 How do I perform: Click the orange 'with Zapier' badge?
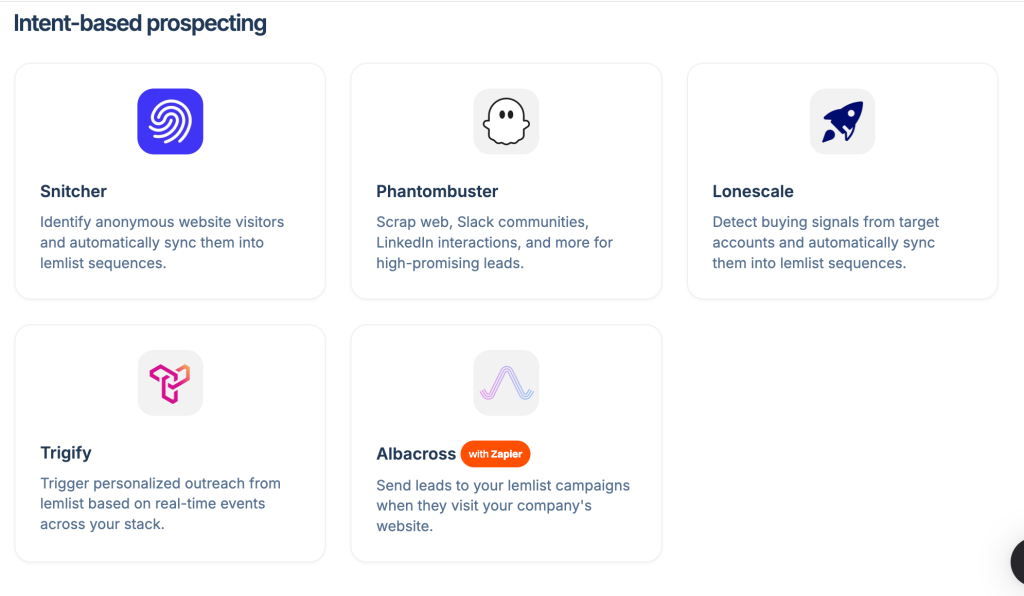coord(495,453)
